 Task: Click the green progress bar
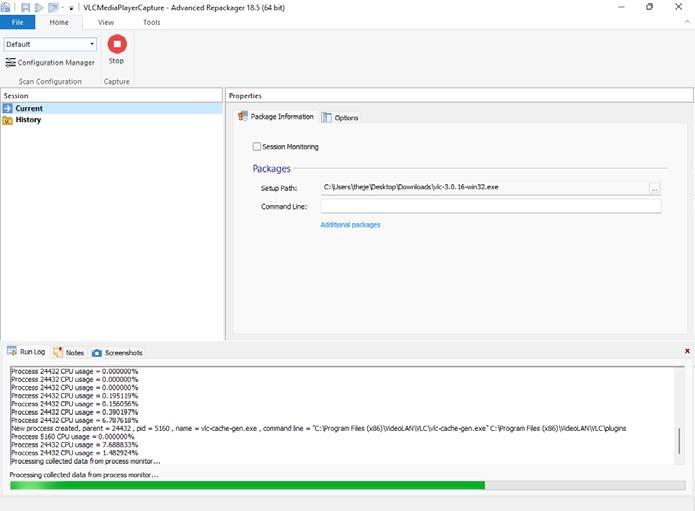(x=247, y=485)
